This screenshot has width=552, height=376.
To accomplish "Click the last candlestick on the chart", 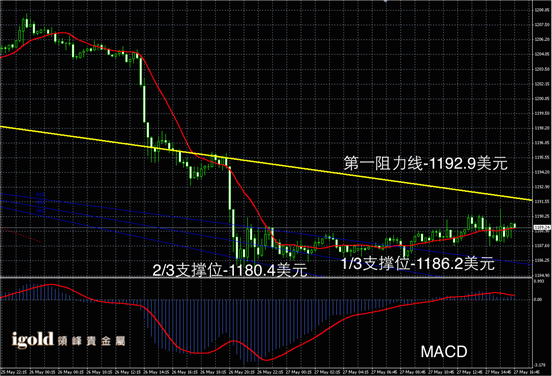I will tap(515, 225).
